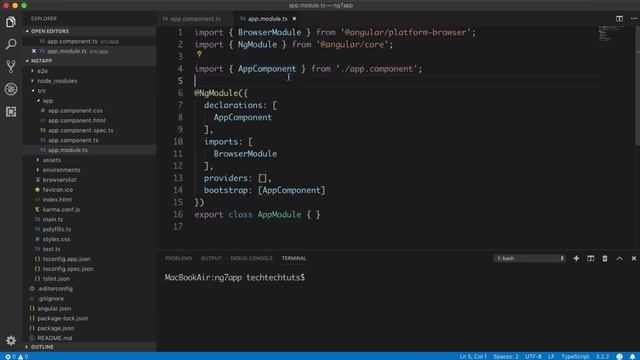
Task: Open notifications bell in status bar
Action: tap(632, 356)
